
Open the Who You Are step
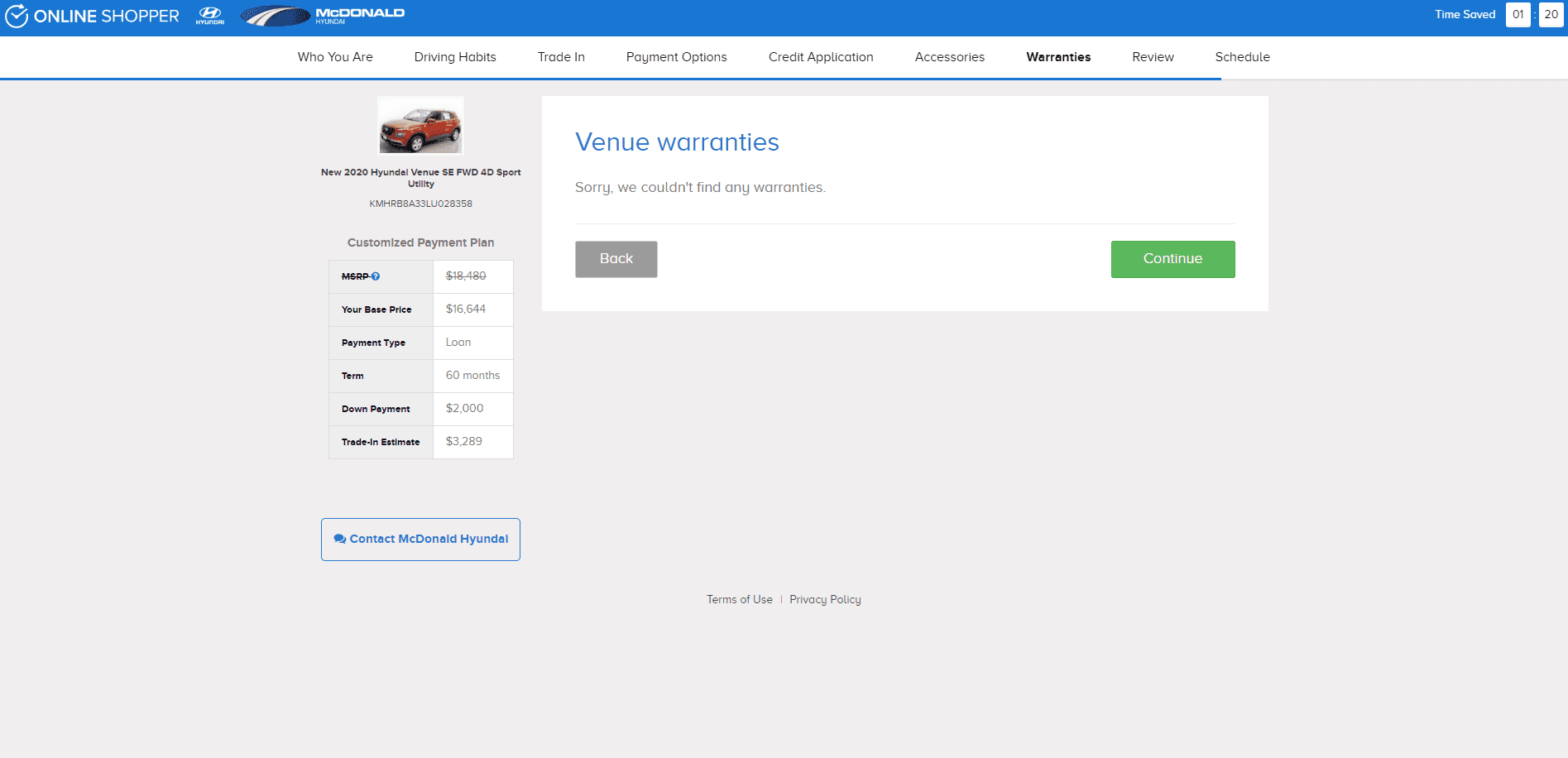(335, 57)
